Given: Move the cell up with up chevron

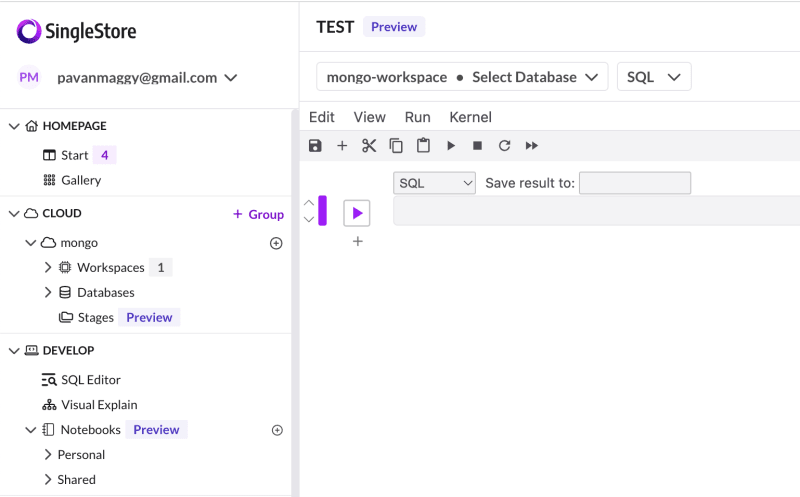Looking at the screenshot, I should coord(309,203).
